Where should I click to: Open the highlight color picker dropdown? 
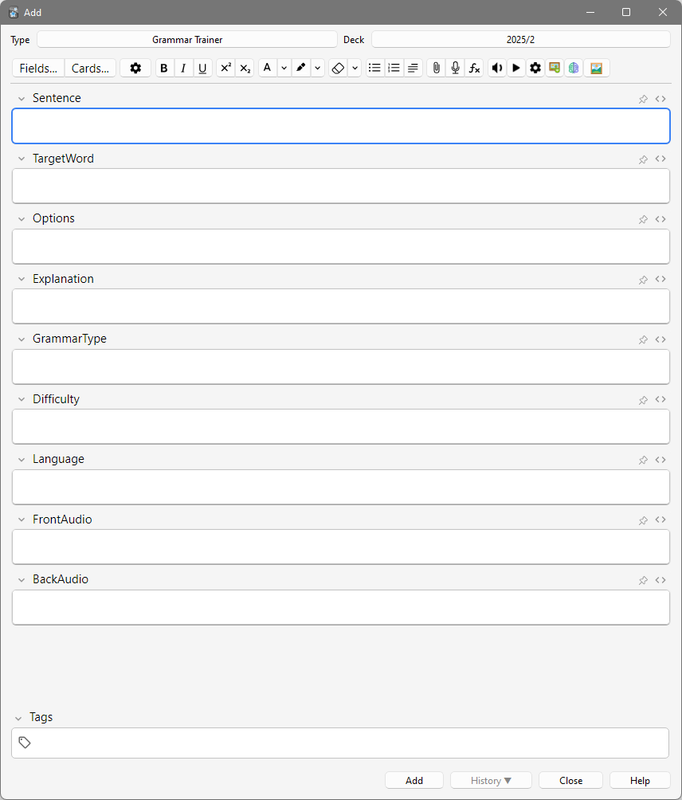[x=317, y=68]
